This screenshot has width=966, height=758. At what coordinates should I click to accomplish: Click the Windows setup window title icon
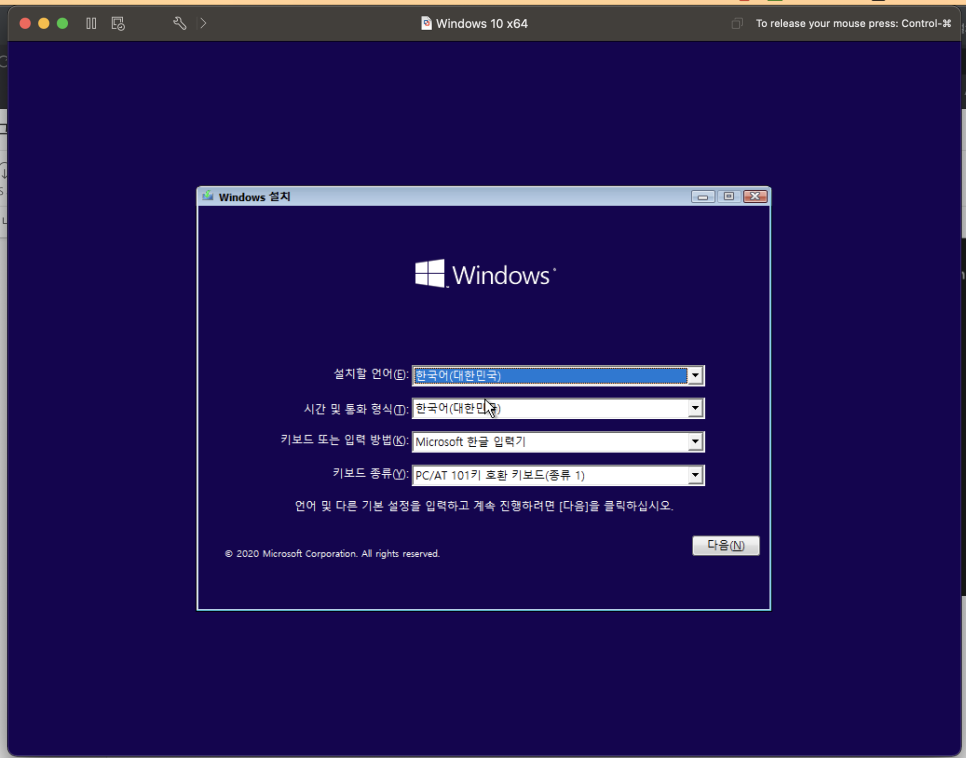(x=208, y=196)
